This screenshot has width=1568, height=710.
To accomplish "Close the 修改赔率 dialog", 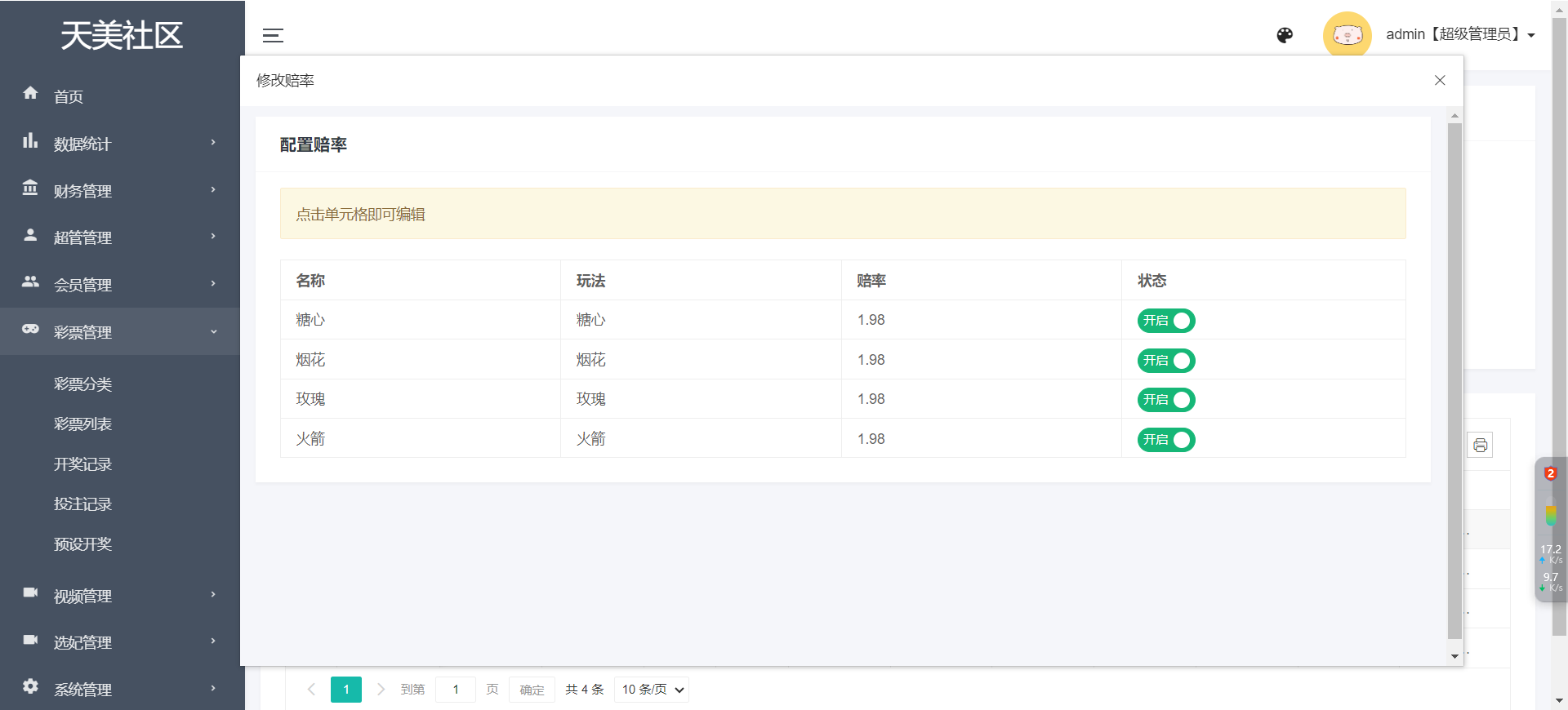I will pos(1440,80).
